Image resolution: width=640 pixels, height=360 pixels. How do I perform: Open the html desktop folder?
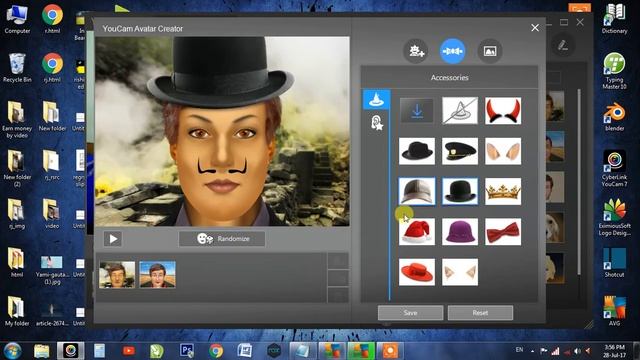pos(17,263)
